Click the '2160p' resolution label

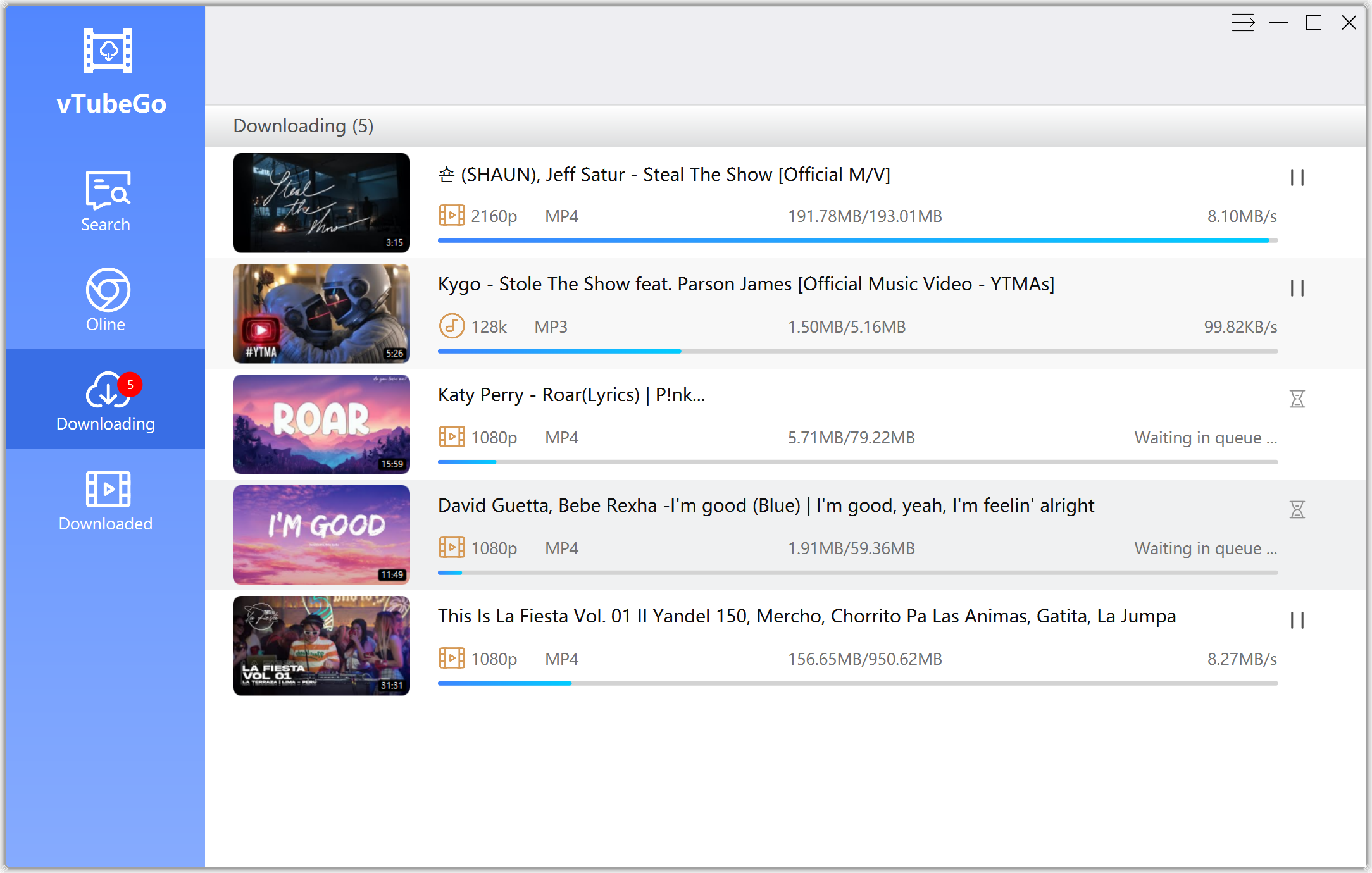pos(494,216)
